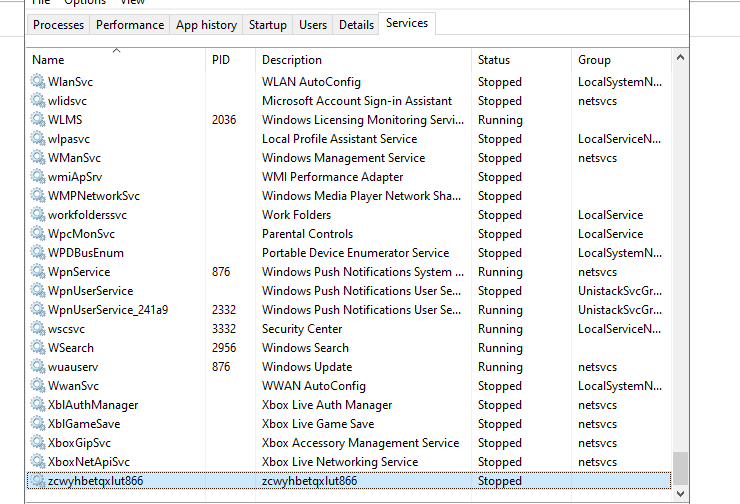Click the scrollbar down arrow
The height and width of the screenshot is (504, 740).
pyautogui.click(x=680, y=494)
